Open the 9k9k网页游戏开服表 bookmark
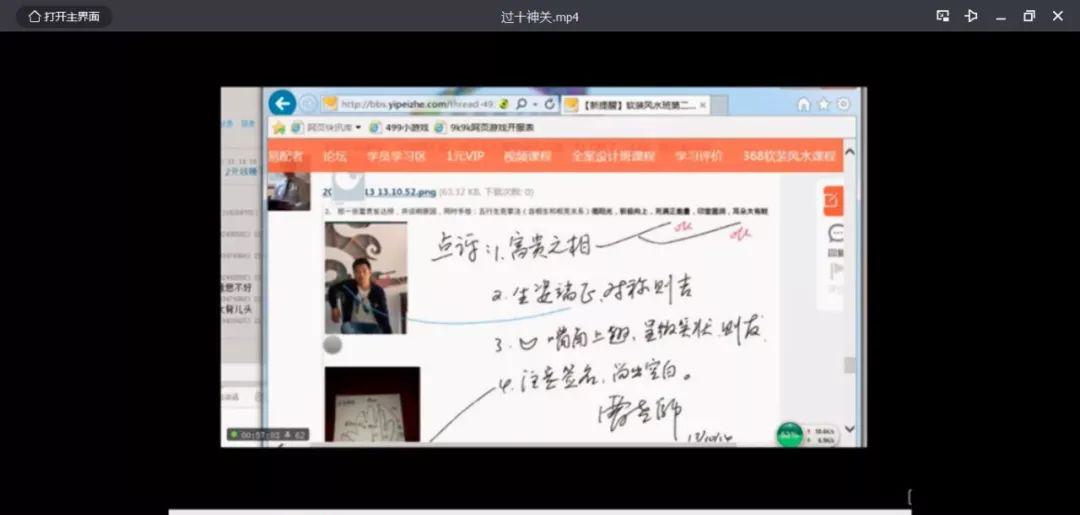This screenshot has width=1080, height=515. [484, 127]
